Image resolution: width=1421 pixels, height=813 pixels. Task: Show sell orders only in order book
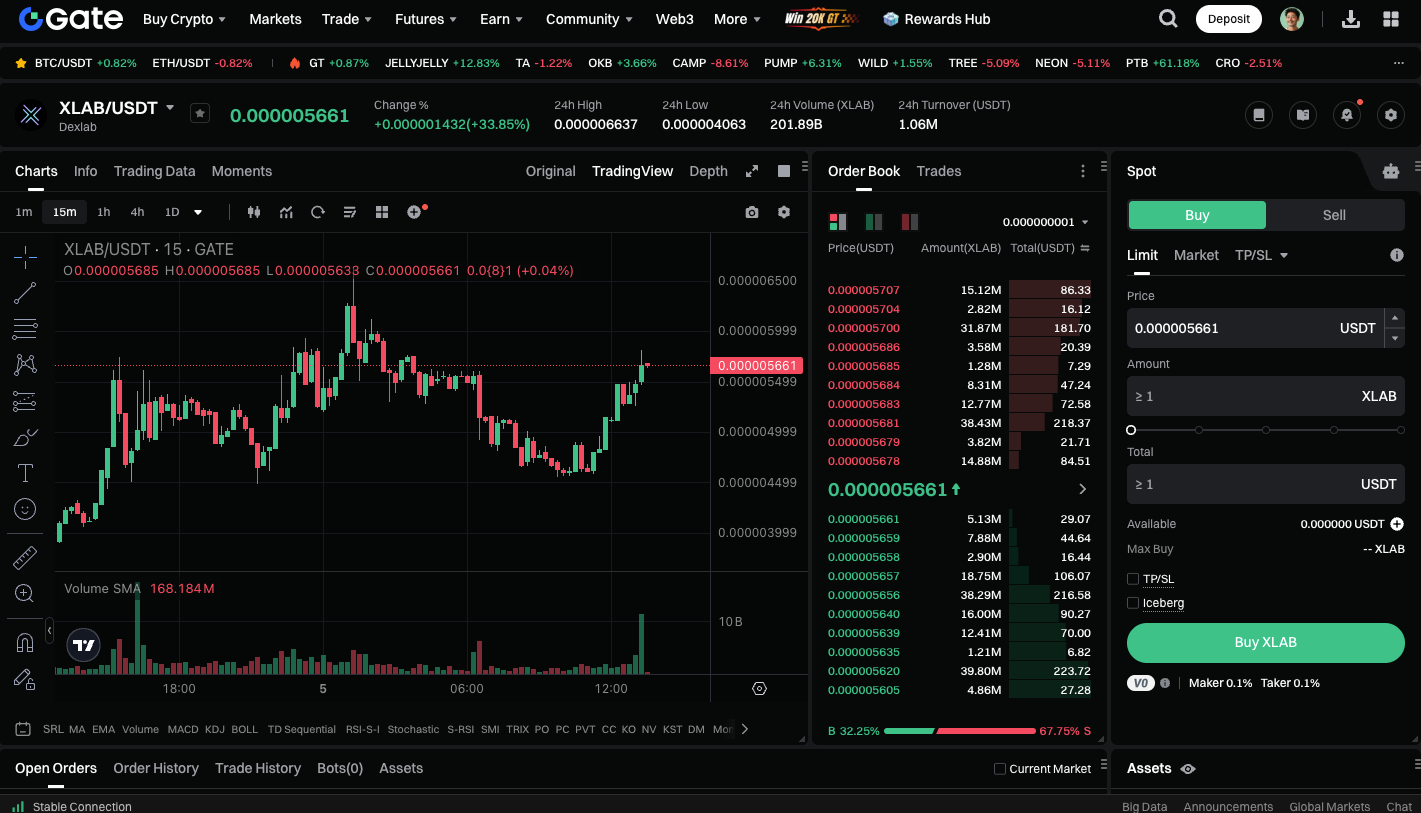[x=910, y=221]
